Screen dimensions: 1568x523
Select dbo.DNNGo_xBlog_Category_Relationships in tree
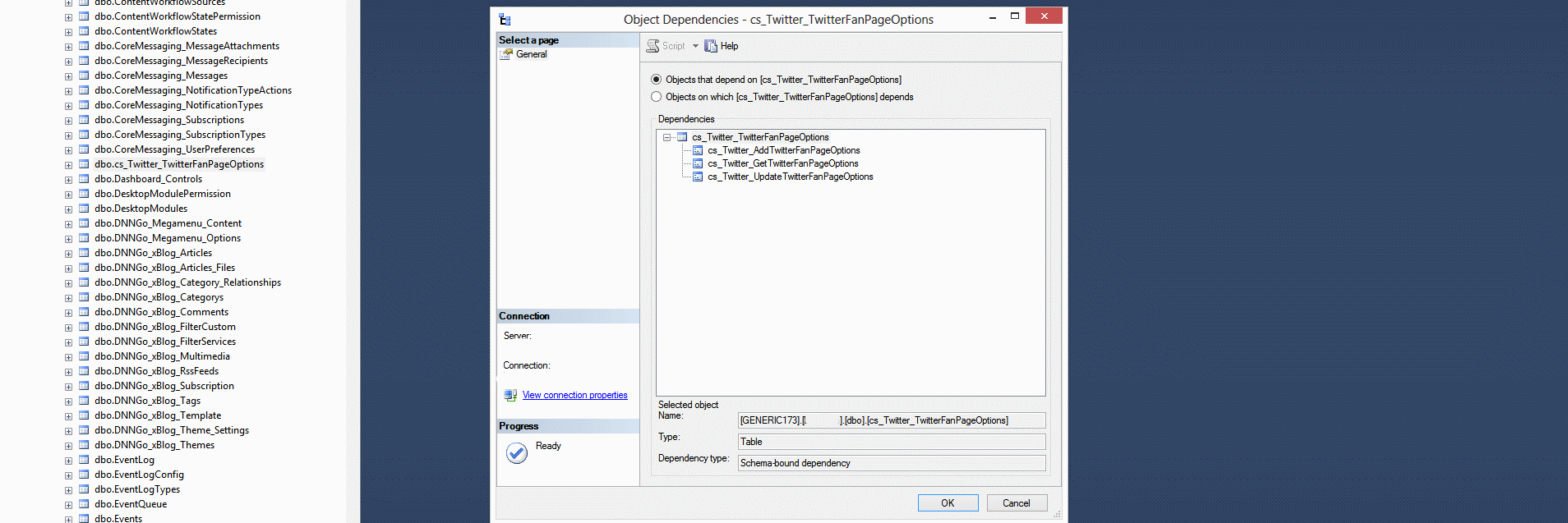pos(187,282)
